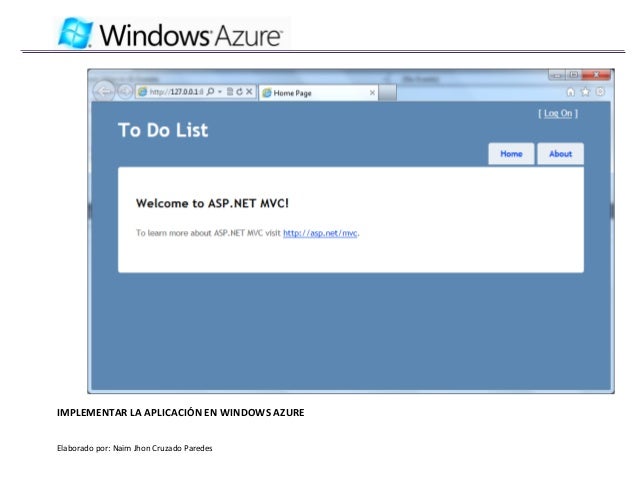Image resolution: width=638 pixels, height=493 pixels.
Task: Click the To Do List title
Action: click(x=163, y=130)
